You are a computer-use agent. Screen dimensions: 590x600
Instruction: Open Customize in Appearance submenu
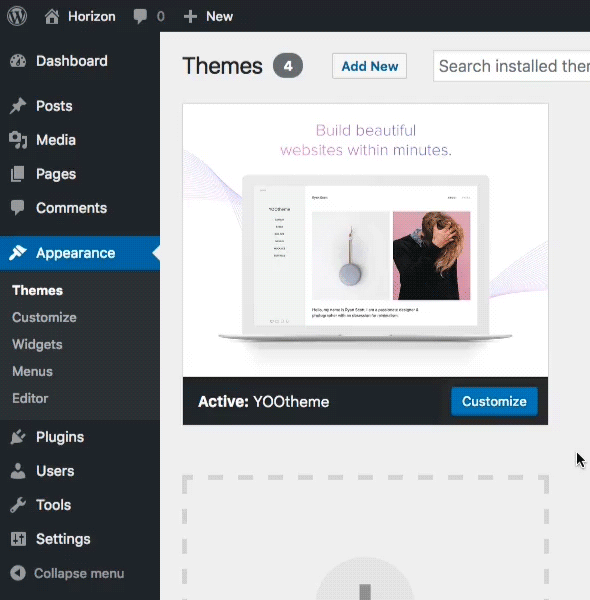(x=44, y=317)
